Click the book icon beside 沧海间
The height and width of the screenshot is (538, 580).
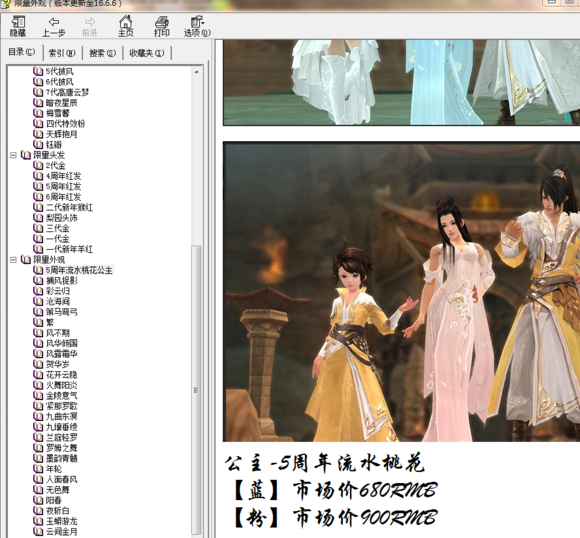38,301
